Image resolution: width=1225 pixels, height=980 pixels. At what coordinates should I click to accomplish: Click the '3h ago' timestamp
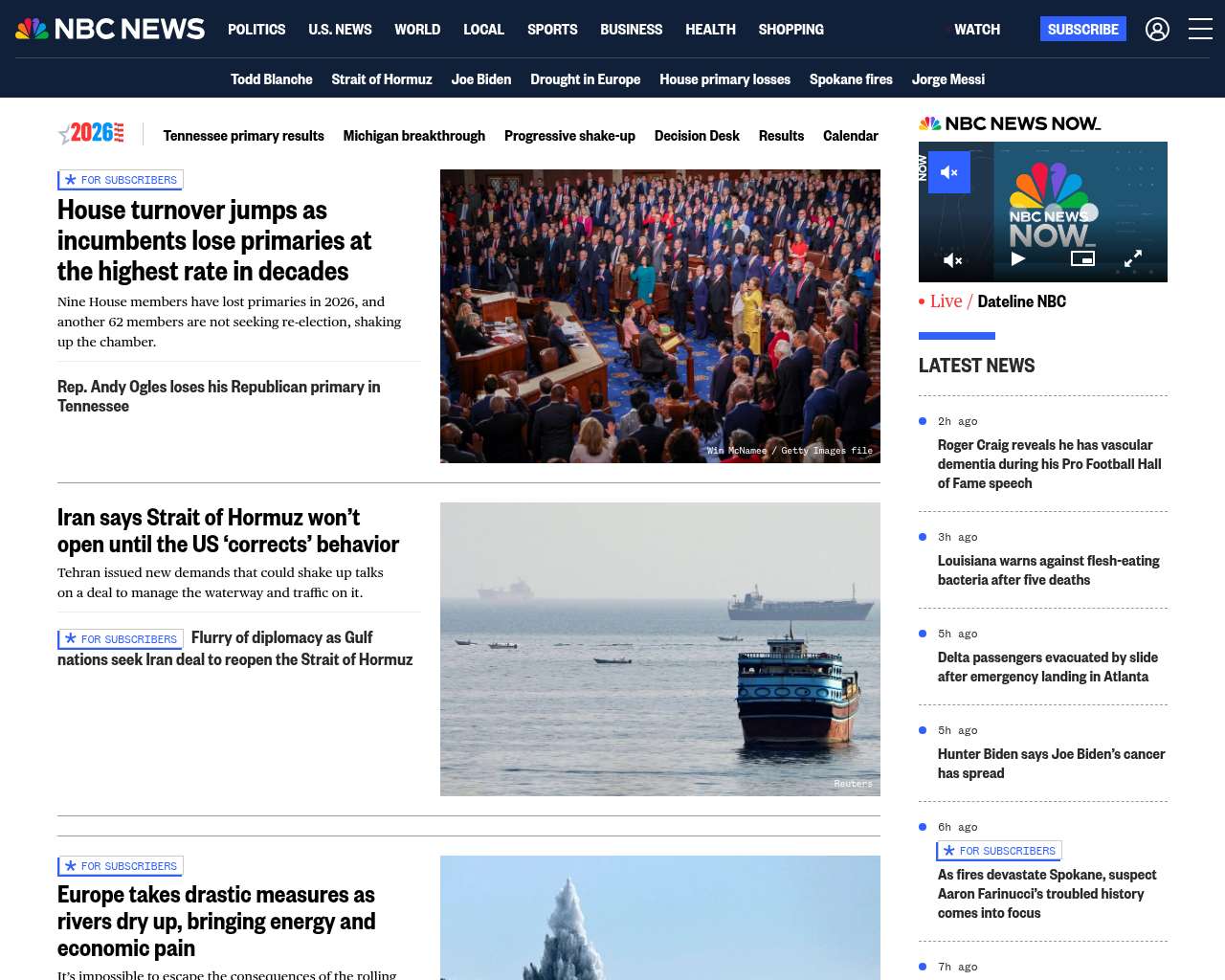[x=958, y=537]
